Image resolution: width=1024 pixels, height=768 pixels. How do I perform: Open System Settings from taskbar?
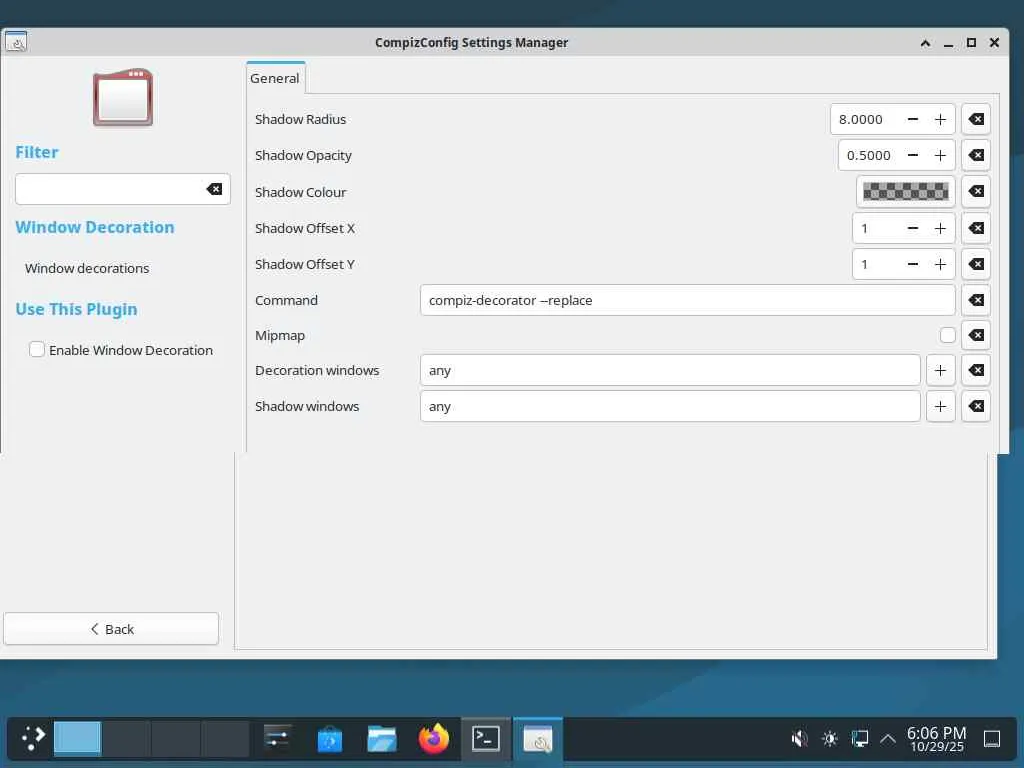point(278,739)
